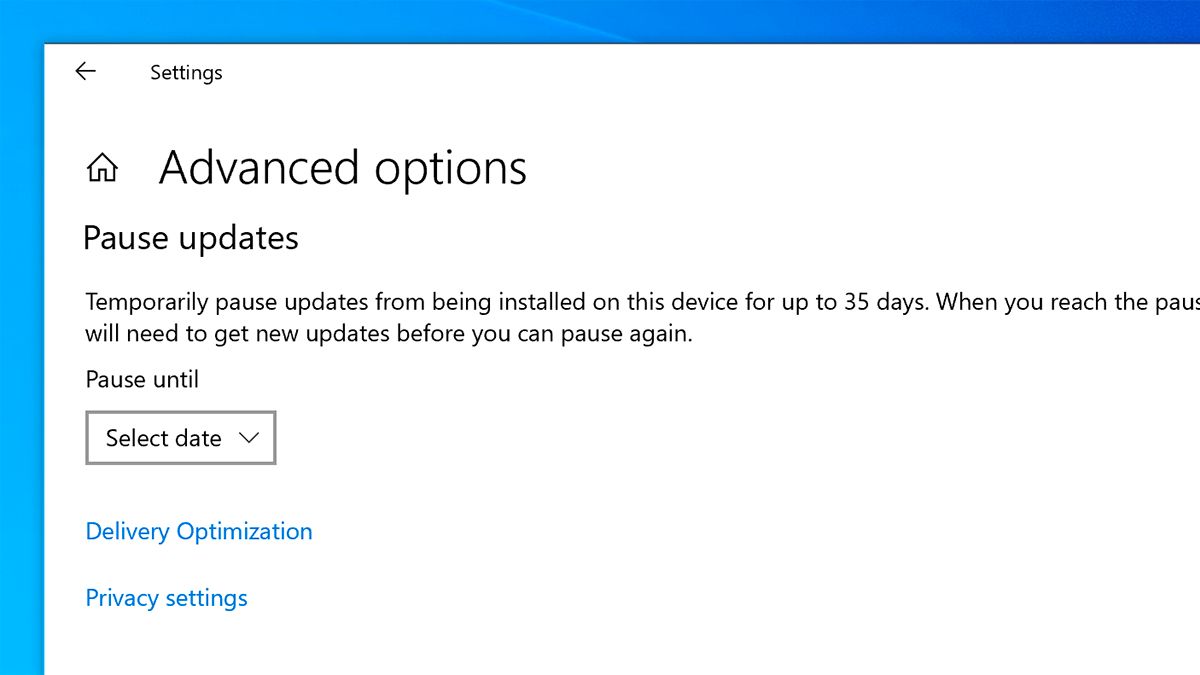The height and width of the screenshot is (675, 1200).
Task: Click the 'Select date' text in the combo box
Action: click(164, 438)
